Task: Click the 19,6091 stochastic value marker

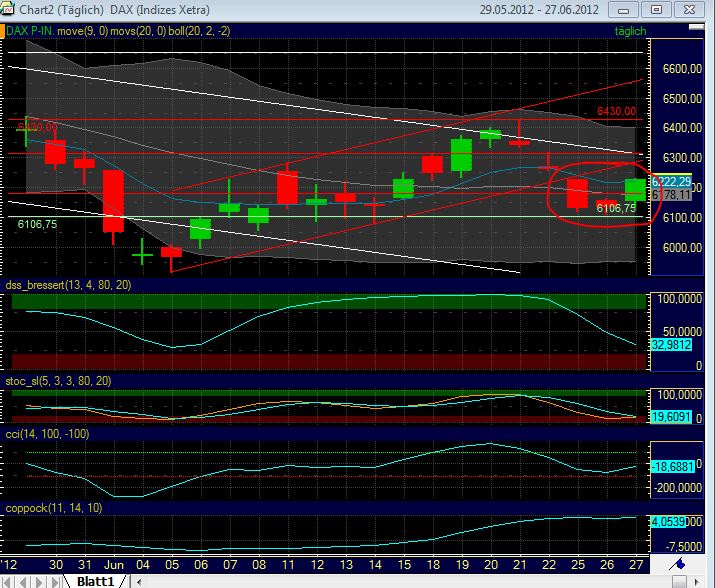Action: pyautogui.click(x=671, y=417)
